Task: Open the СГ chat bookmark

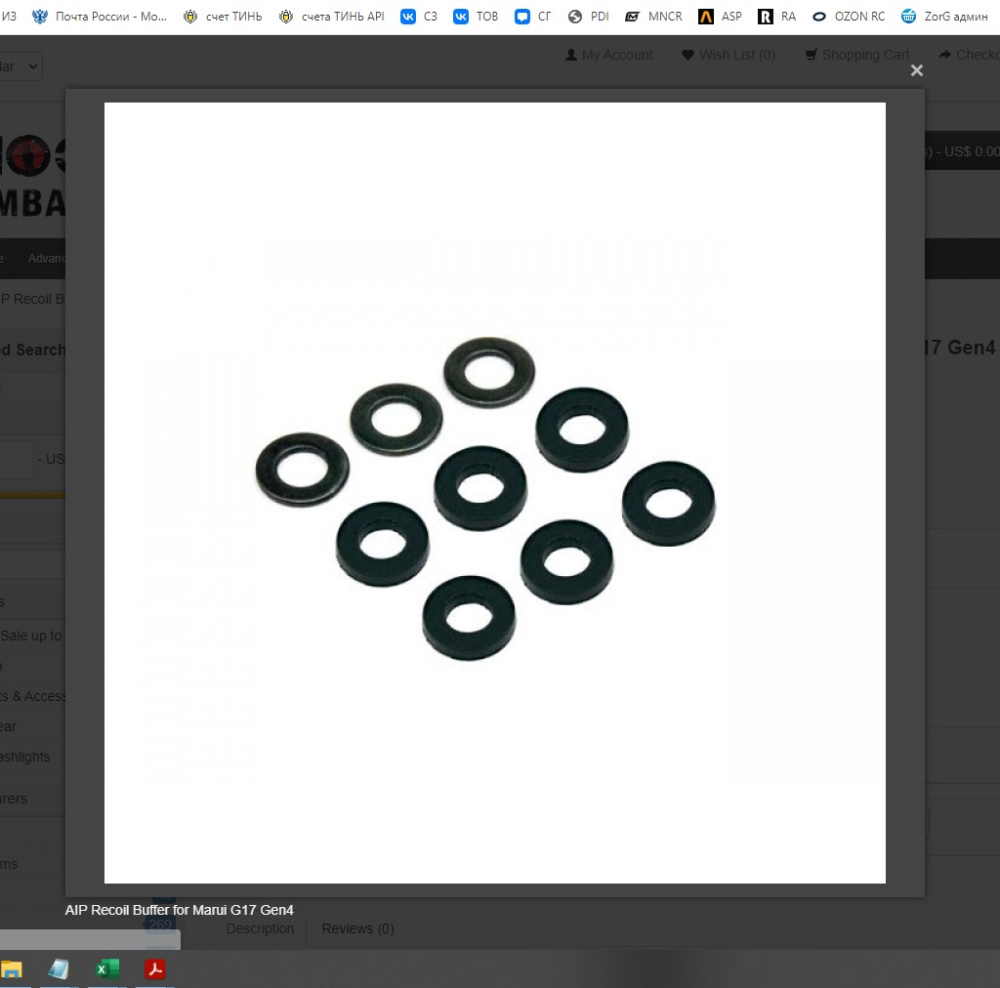Action: [x=533, y=17]
